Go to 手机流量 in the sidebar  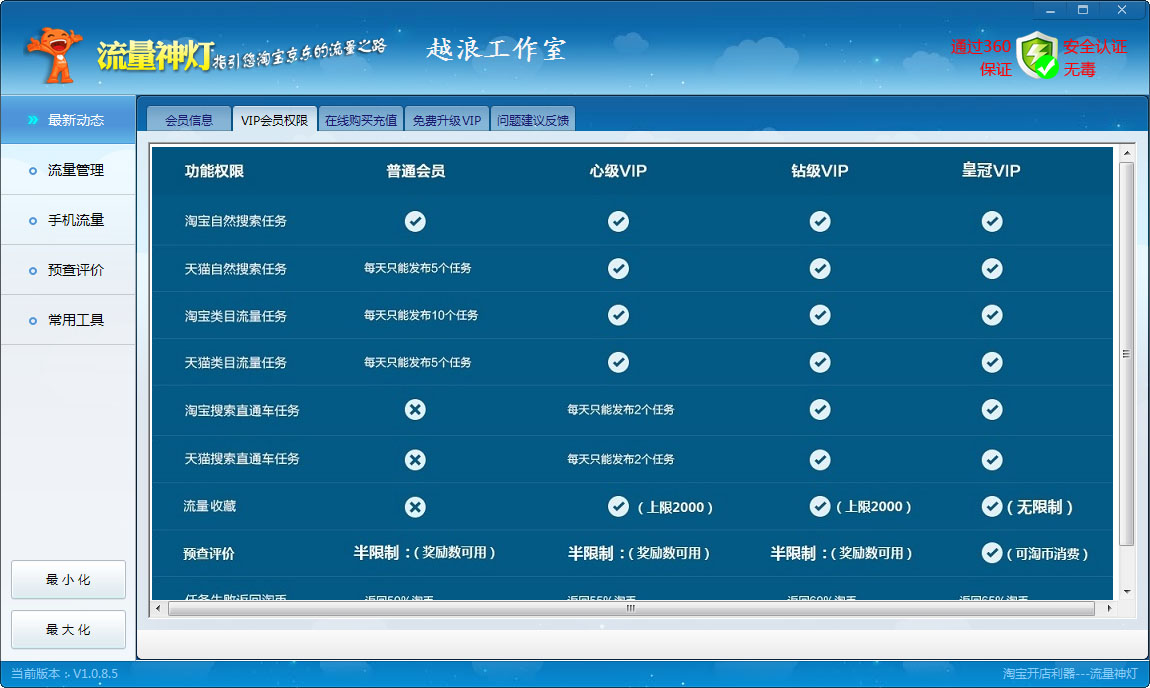pyautogui.click(x=68, y=220)
